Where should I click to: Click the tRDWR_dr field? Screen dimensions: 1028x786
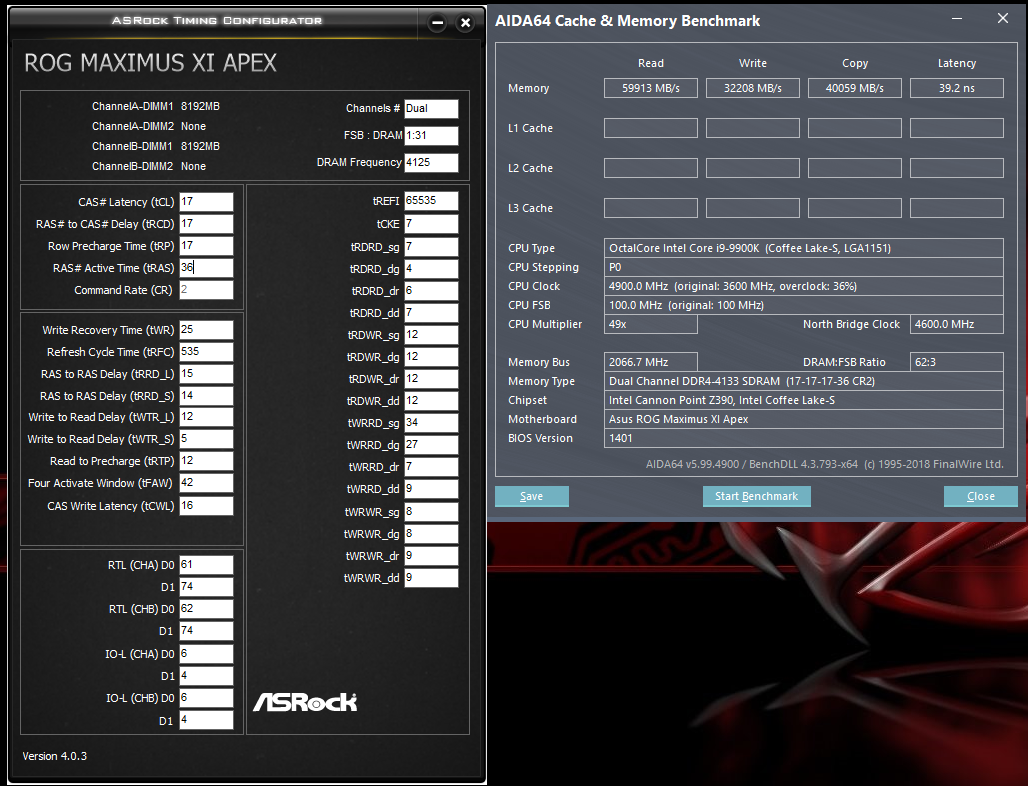(431, 379)
